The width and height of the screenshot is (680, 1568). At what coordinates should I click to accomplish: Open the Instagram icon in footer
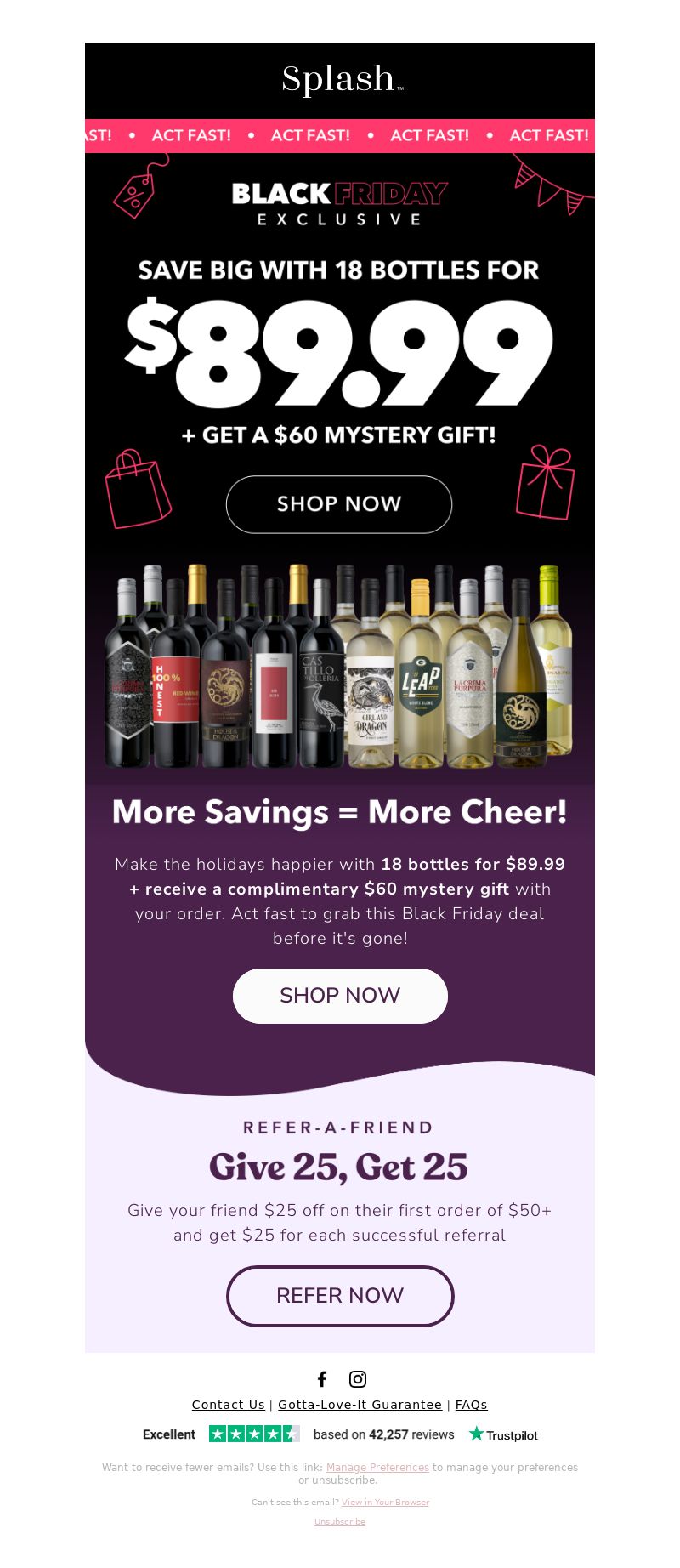click(x=358, y=1378)
